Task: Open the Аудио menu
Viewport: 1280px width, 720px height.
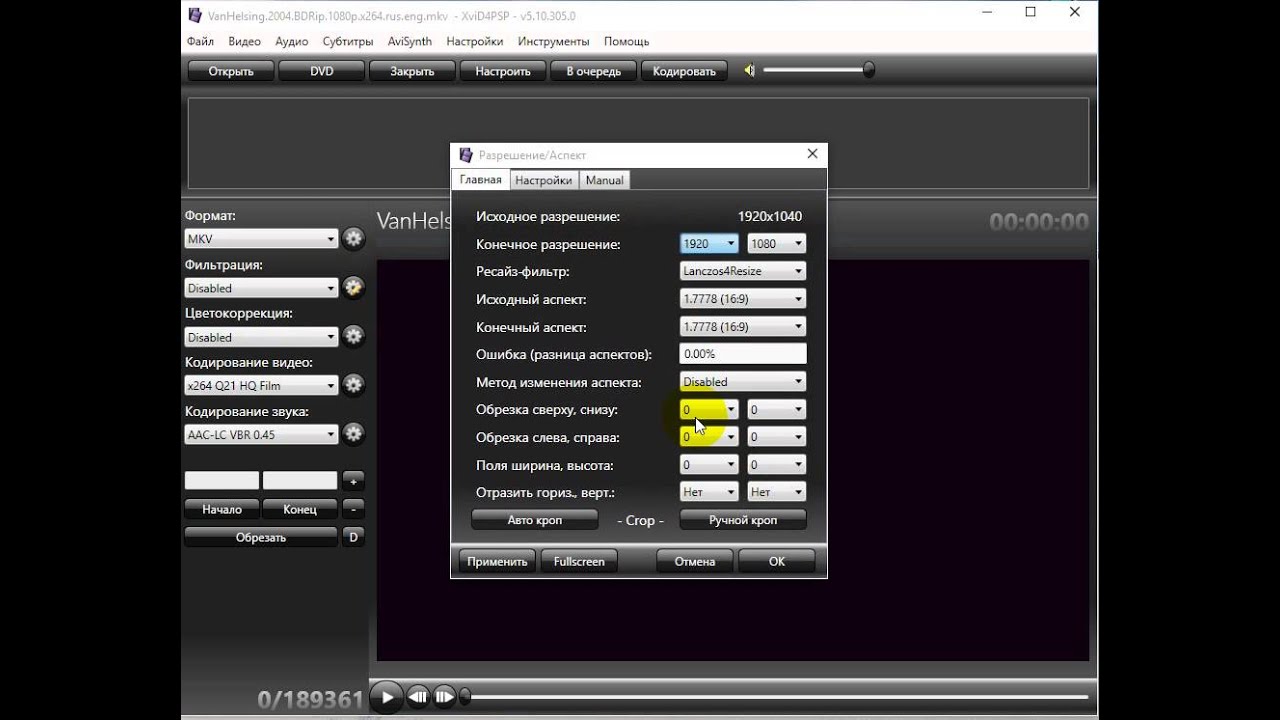Action: (291, 42)
